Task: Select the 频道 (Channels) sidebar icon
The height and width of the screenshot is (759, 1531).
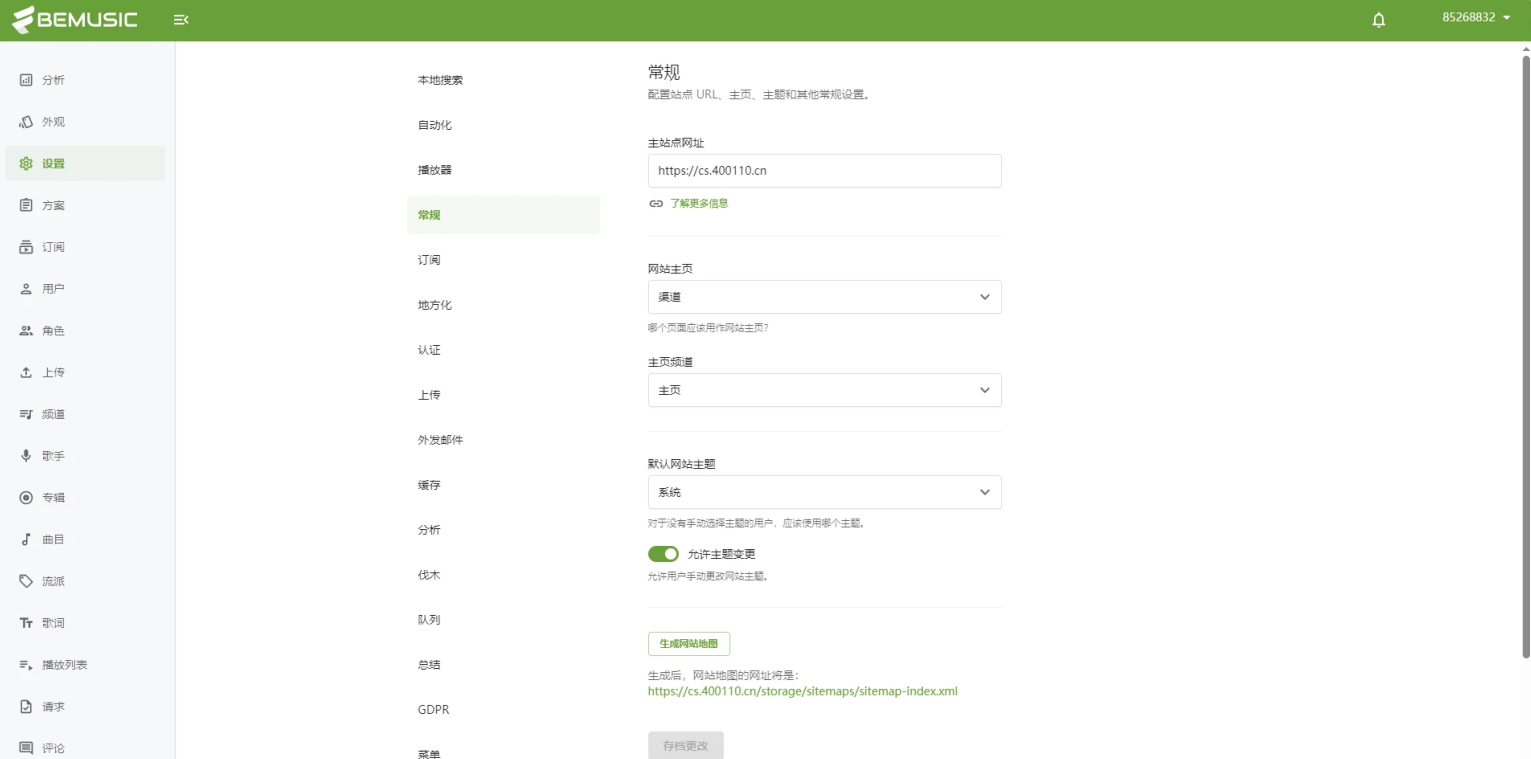Action: (52, 413)
